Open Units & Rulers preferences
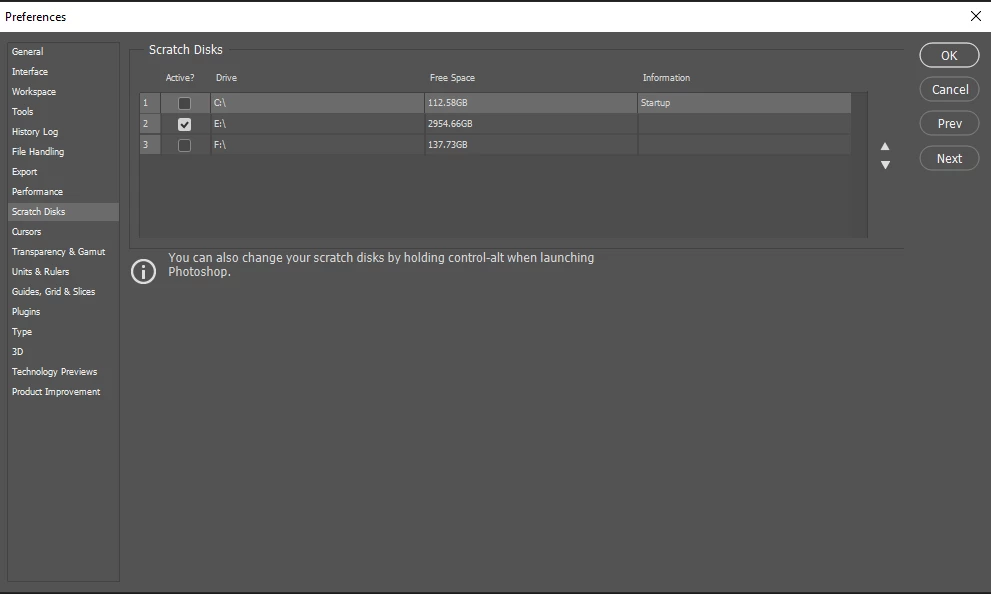 click(63, 272)
